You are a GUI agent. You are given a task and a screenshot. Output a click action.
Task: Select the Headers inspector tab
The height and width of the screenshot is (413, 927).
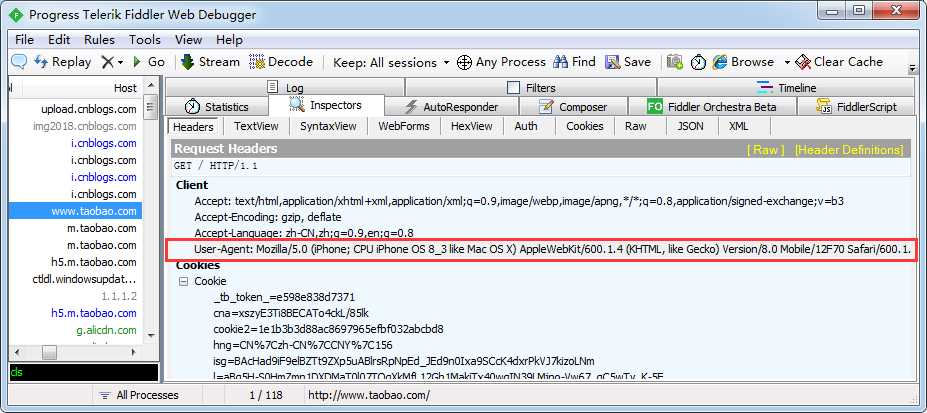(x=193, y=126)
